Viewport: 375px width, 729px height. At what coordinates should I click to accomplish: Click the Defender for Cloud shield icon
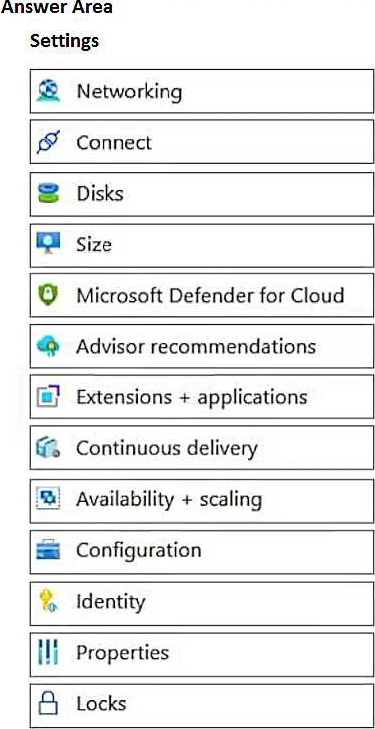pyautogui.click(x=49, y=295)
